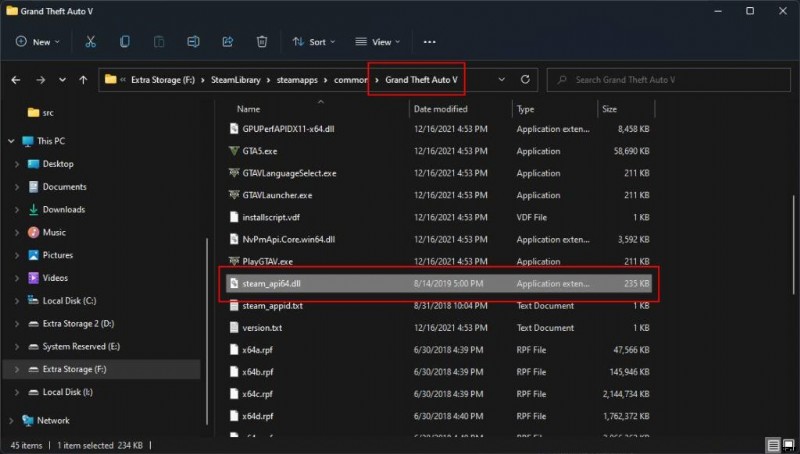Go forward with the right arrow
The width and height of the screenshot is (800, 454).
pyautogui.click(x=40, y=80)
